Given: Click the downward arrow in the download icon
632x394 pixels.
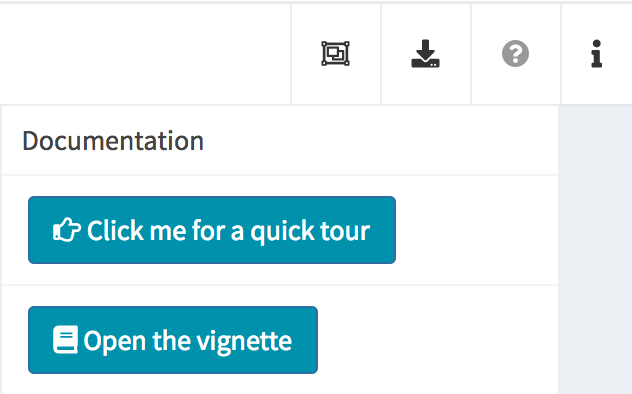Looking at the screenshot, I should (x=425, y=49).
